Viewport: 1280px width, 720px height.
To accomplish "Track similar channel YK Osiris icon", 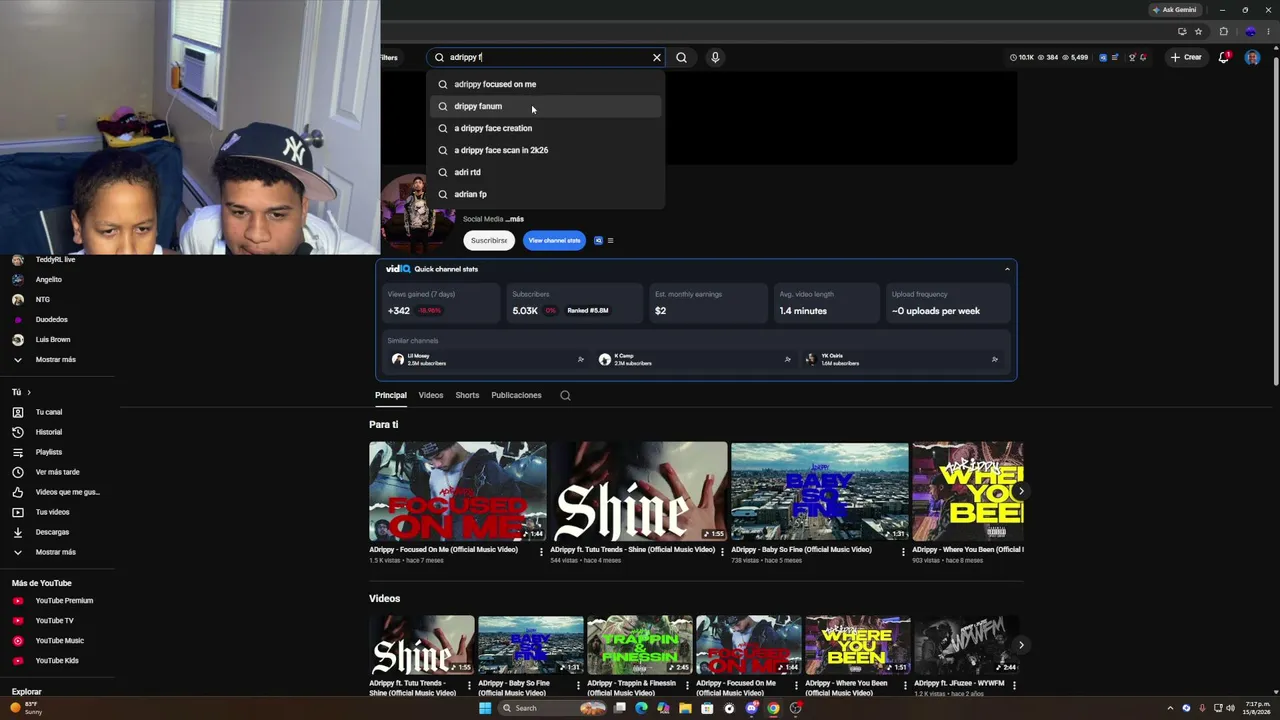I will point(994,359).
